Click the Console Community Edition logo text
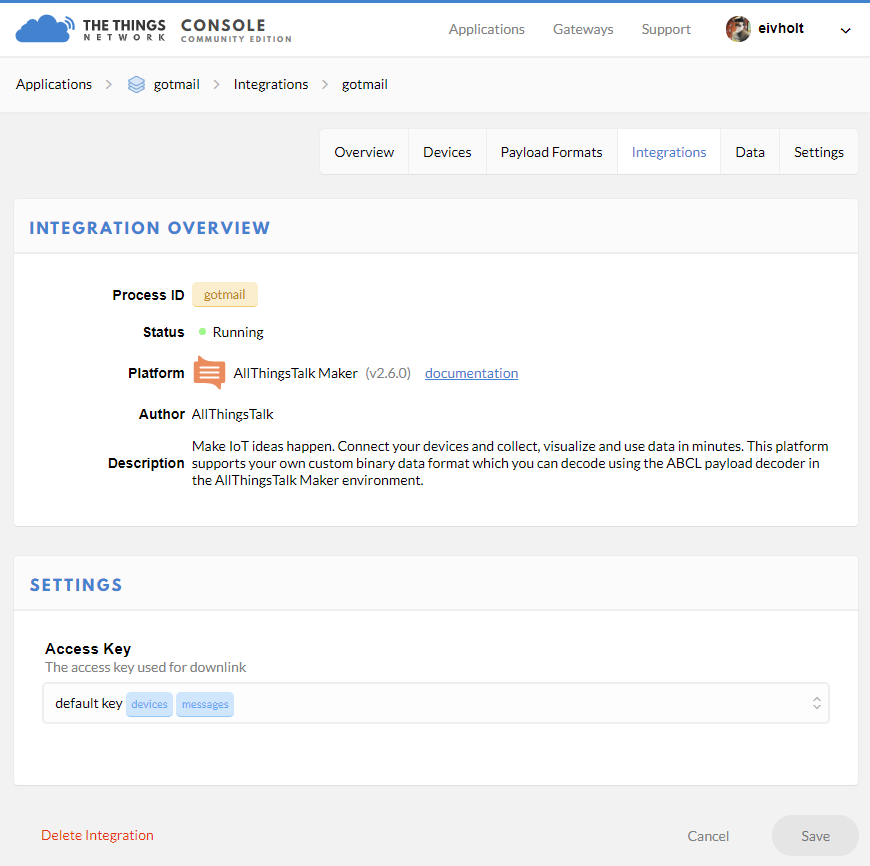870x866 pixels. pos(236,30)
